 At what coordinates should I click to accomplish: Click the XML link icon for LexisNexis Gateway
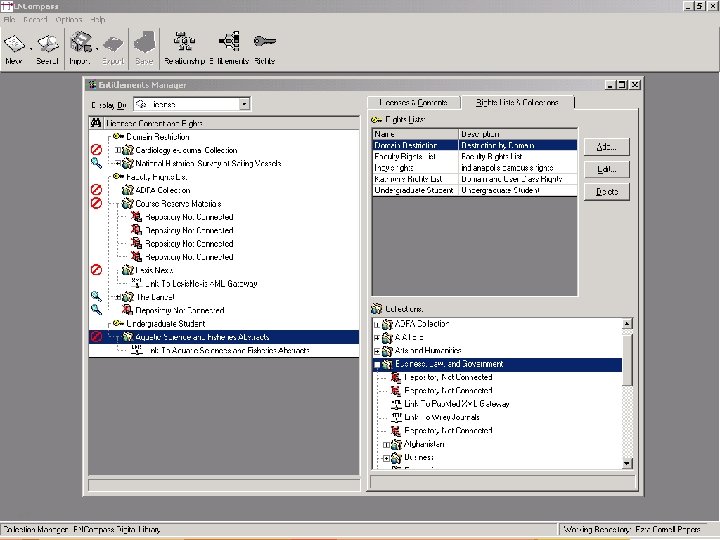137,283
